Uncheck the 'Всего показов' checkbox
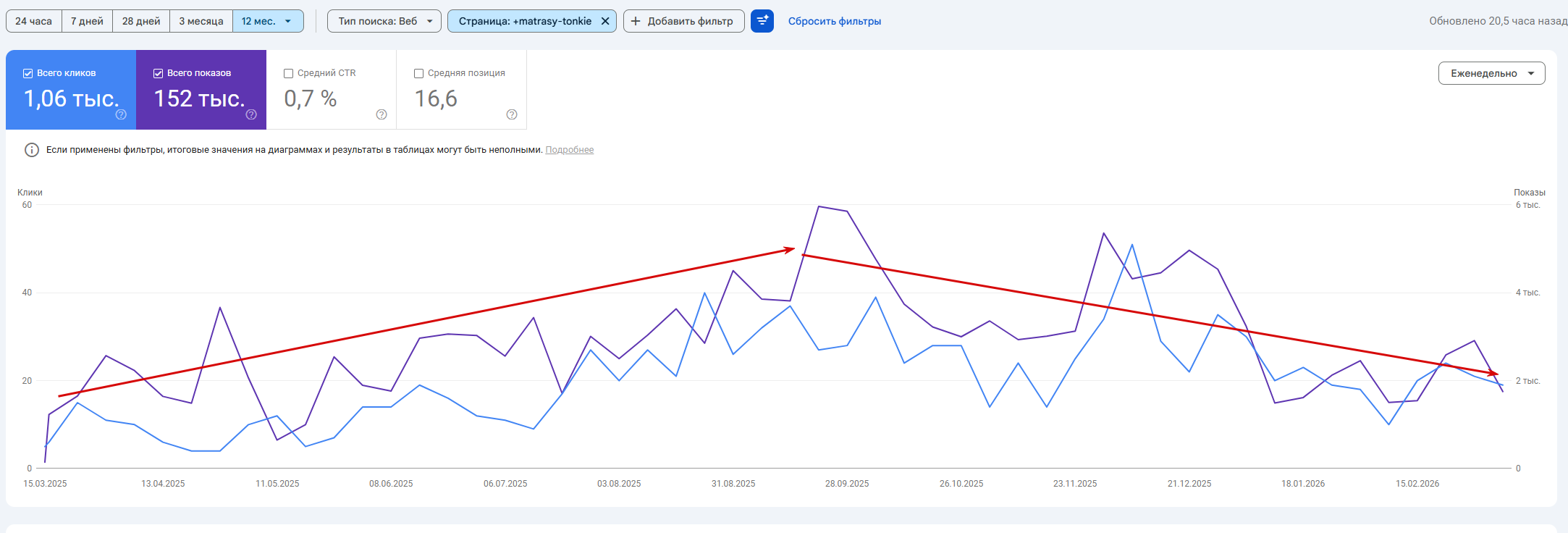 click(x=158, y=73)
